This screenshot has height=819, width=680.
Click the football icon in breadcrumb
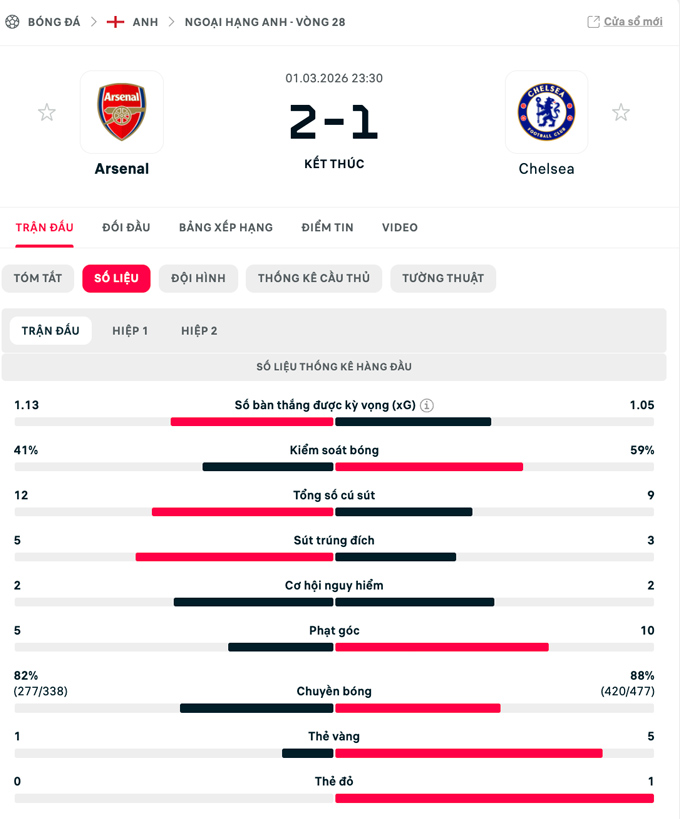click(x=13, y=21)
